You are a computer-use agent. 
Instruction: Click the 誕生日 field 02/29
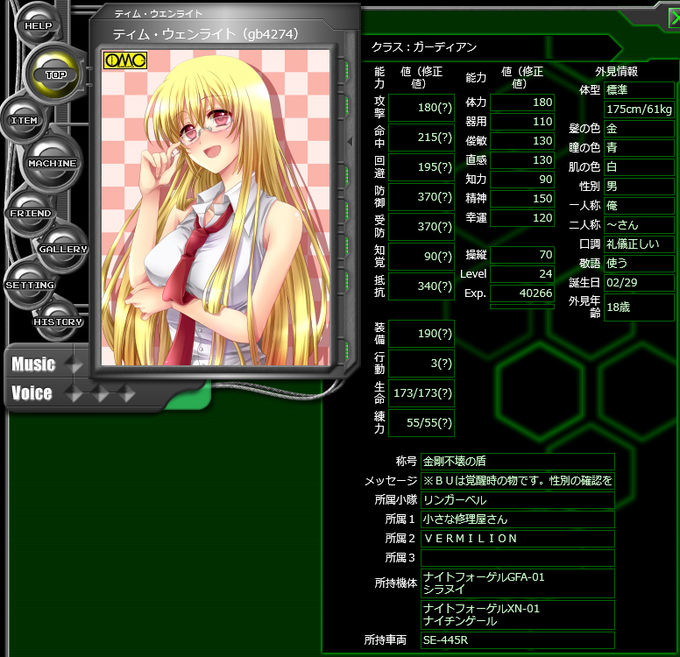tap(639, 283)
